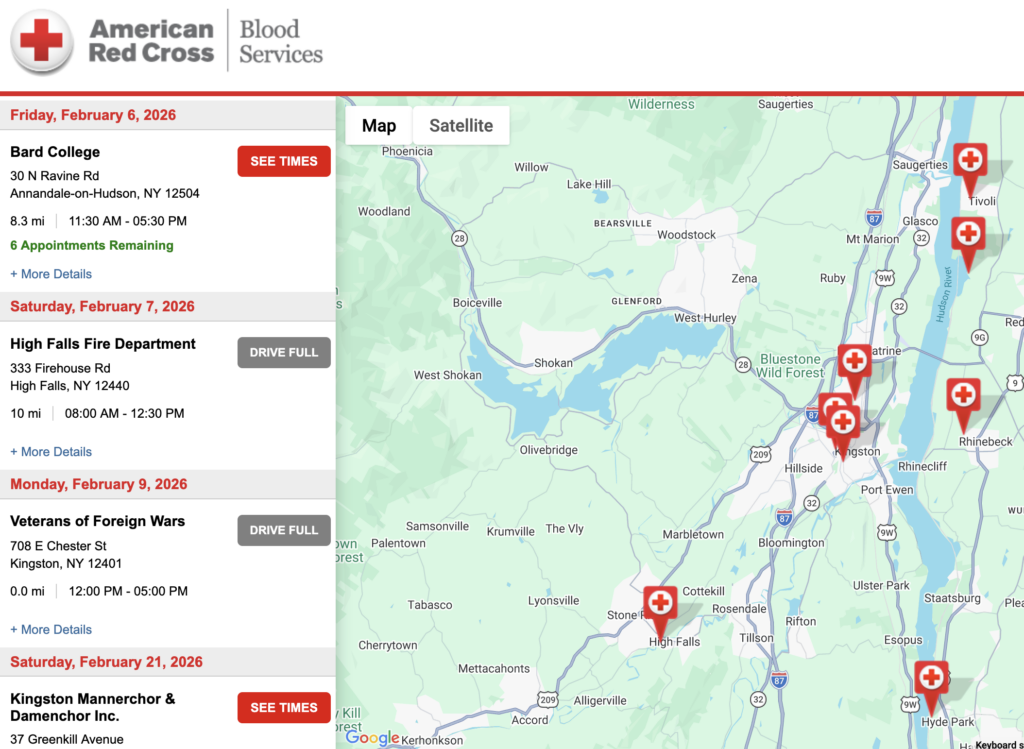
Task: Expand More Details for Bard College
Action: (x=50, y=273)
